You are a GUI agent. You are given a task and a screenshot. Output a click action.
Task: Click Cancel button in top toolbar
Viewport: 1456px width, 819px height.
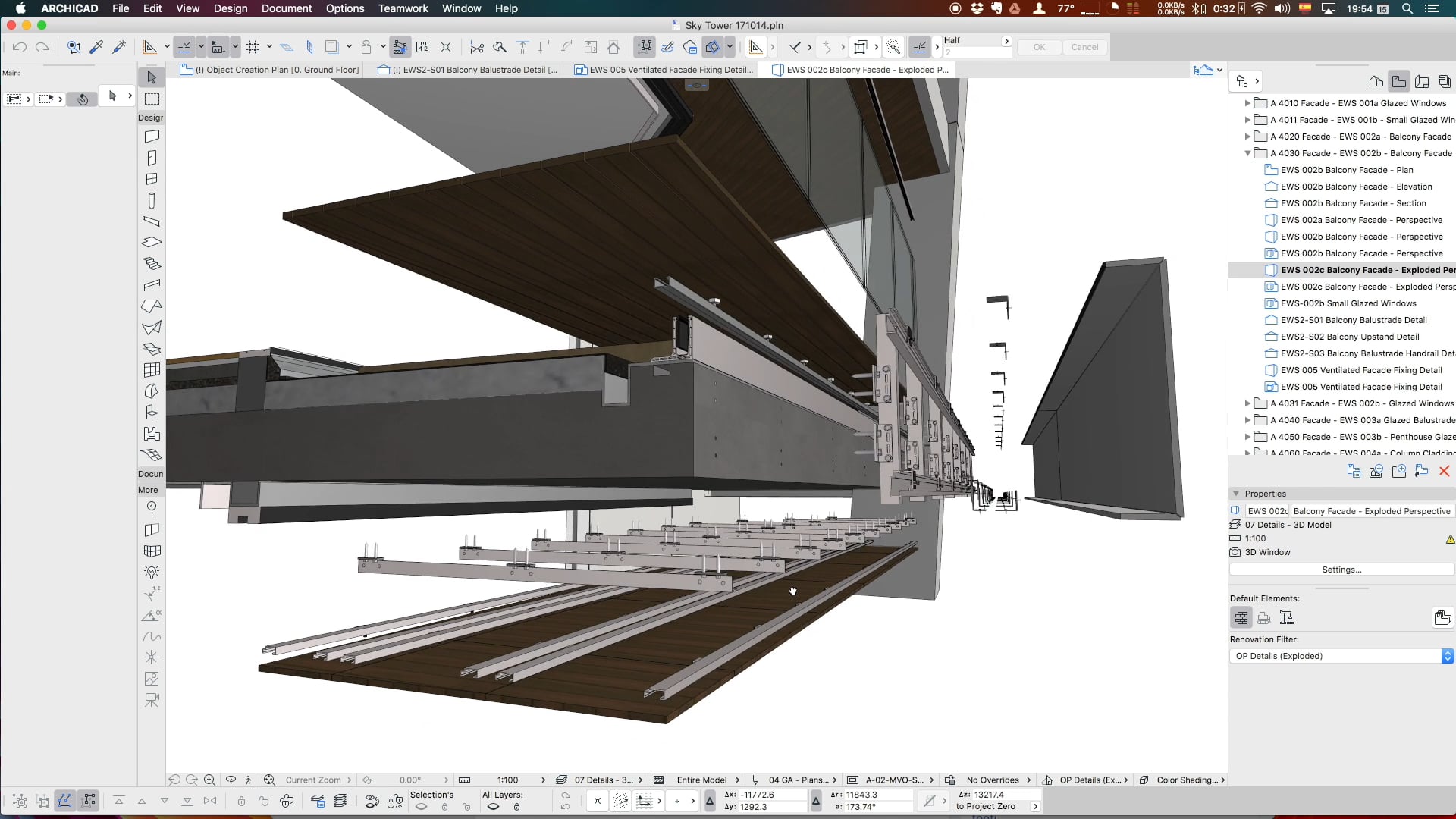click(1084, 47)
